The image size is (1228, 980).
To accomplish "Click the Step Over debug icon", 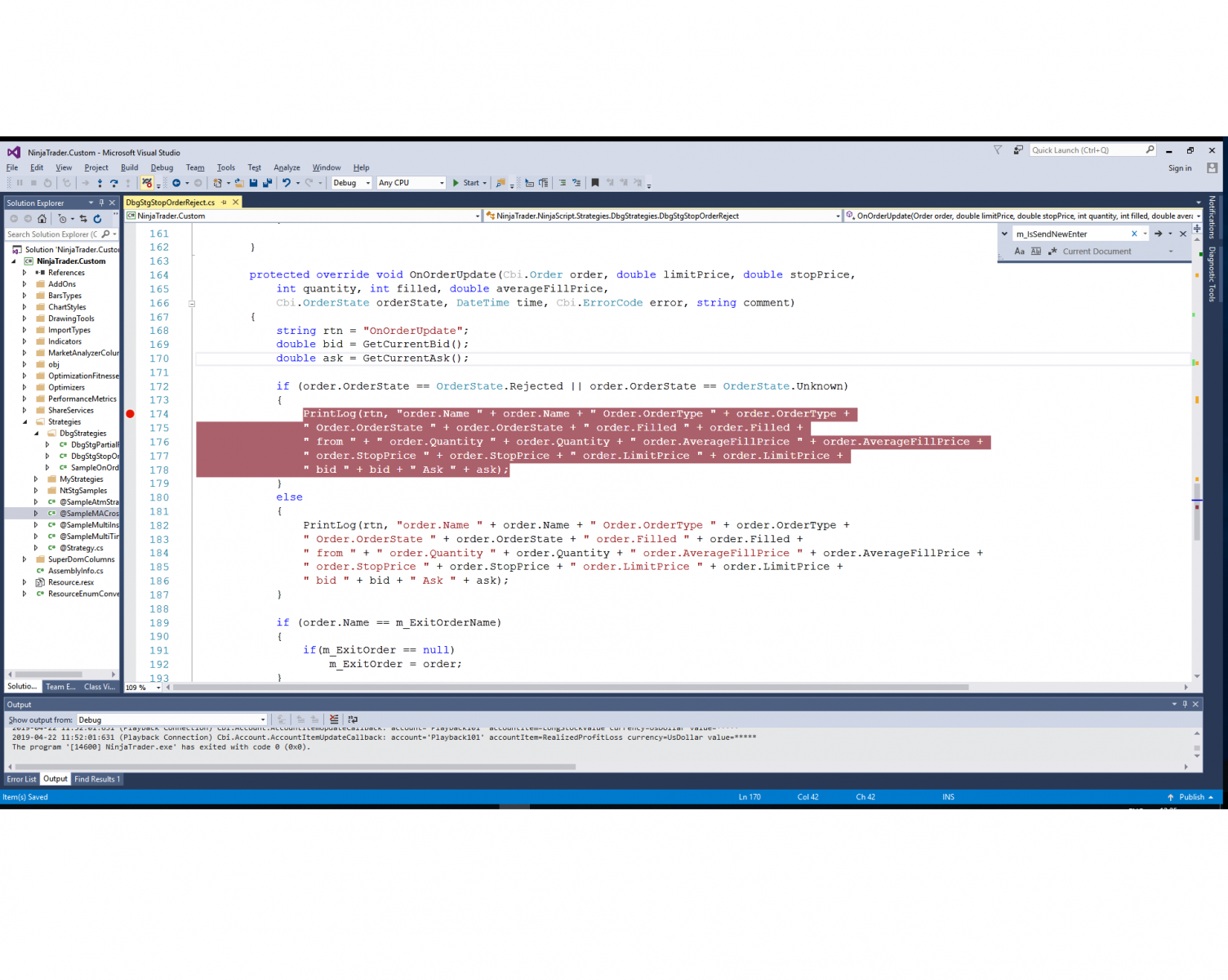I will pos(114,183).
